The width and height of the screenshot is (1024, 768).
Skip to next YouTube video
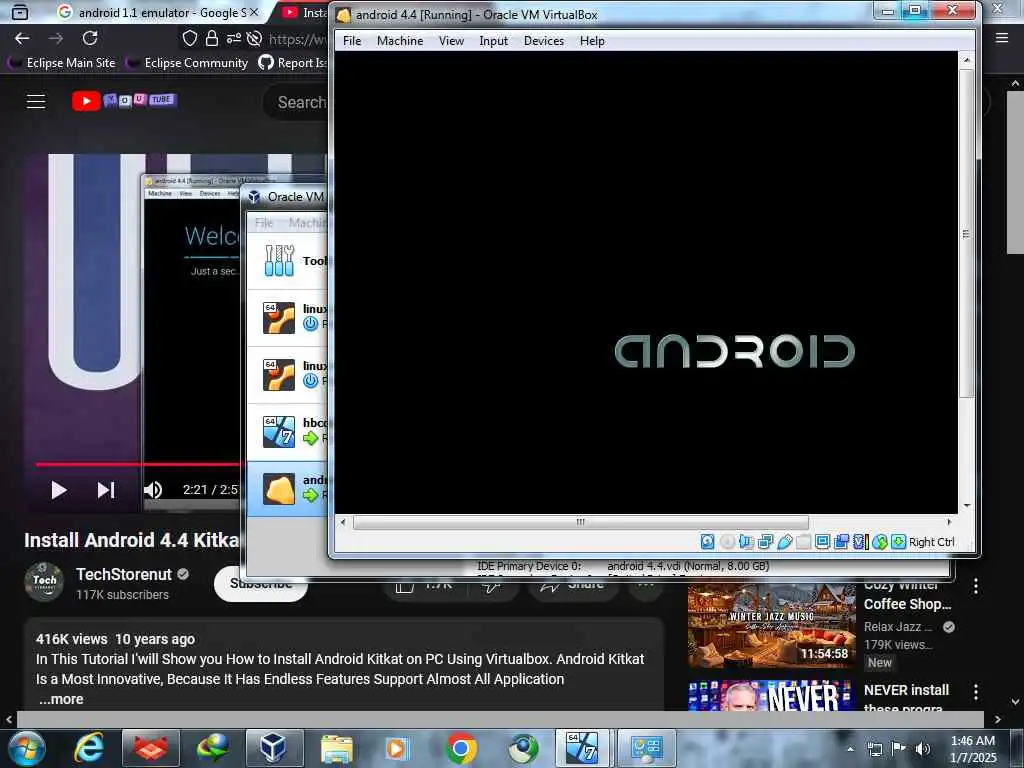point(106,490)
